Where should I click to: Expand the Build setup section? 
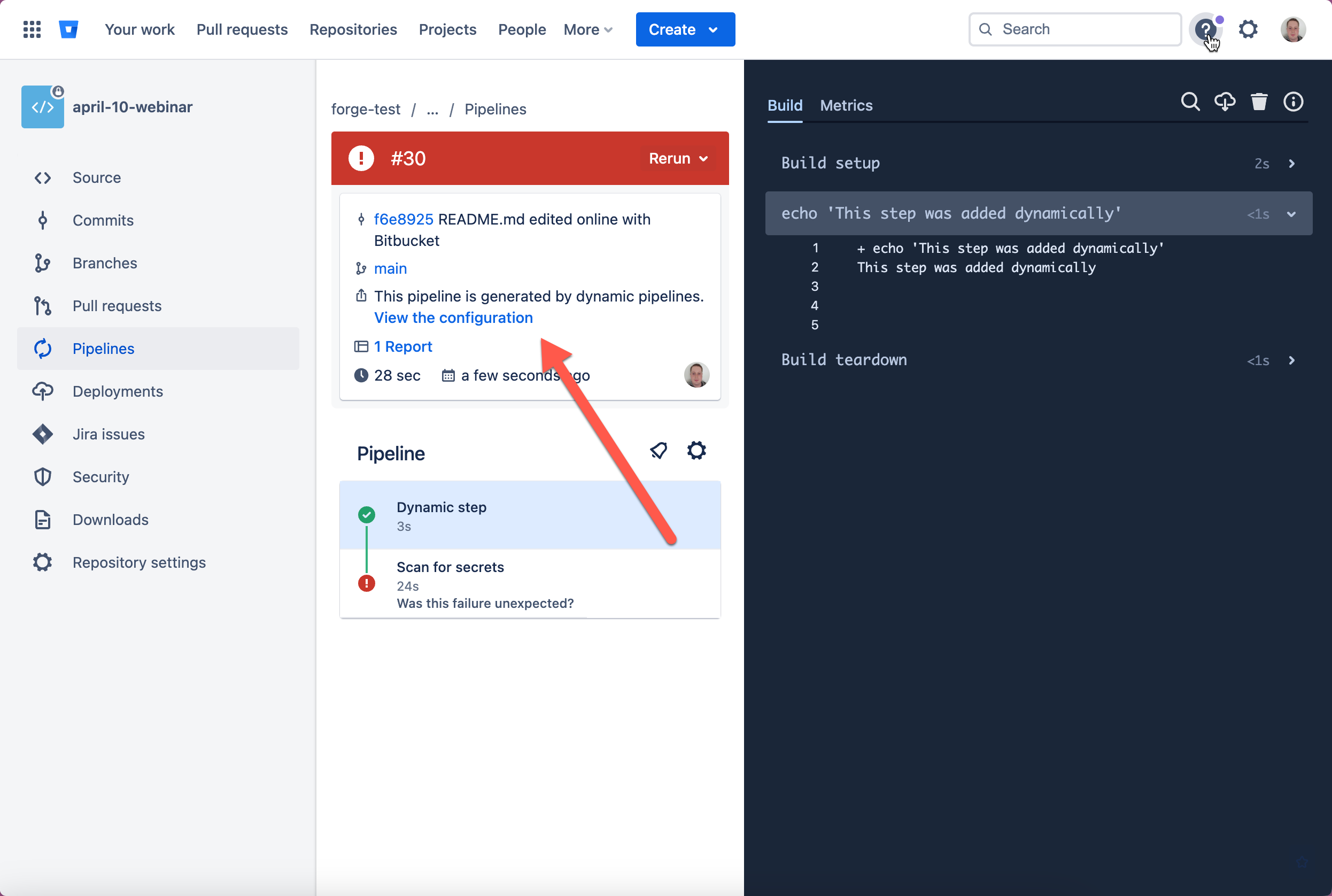point(1291,164)
